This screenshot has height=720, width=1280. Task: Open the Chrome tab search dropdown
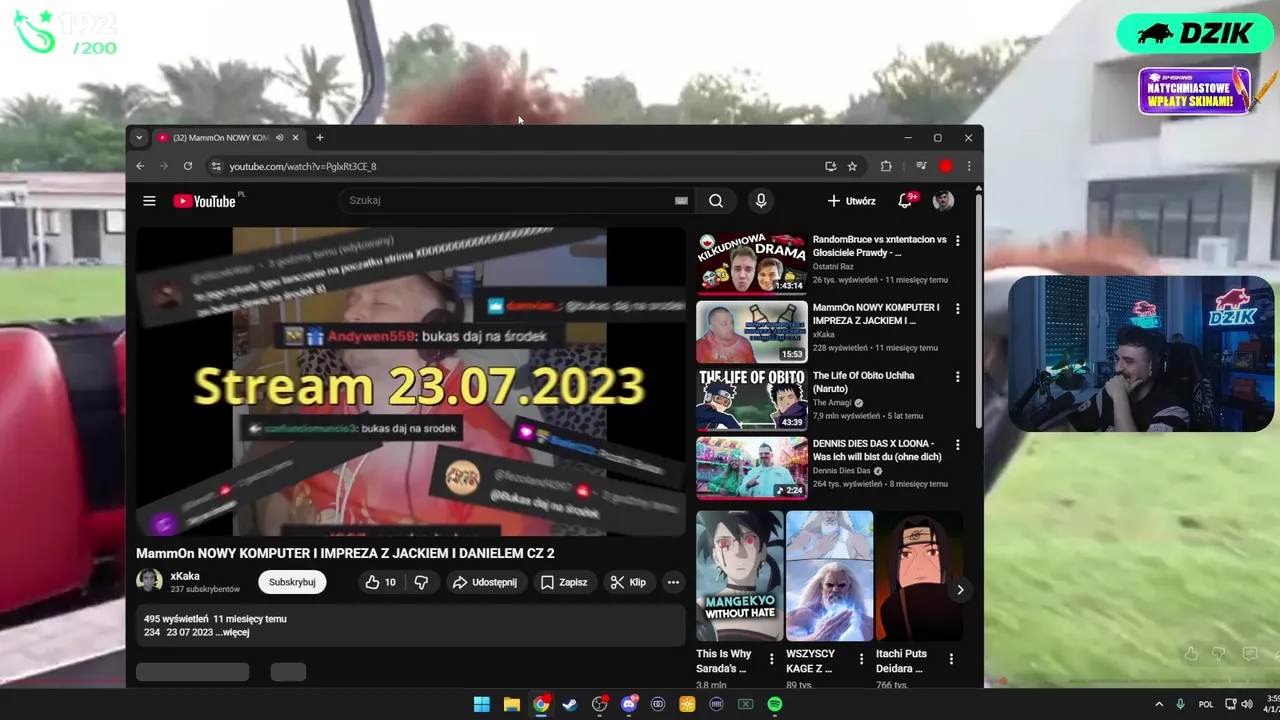(x=139, y=138)
